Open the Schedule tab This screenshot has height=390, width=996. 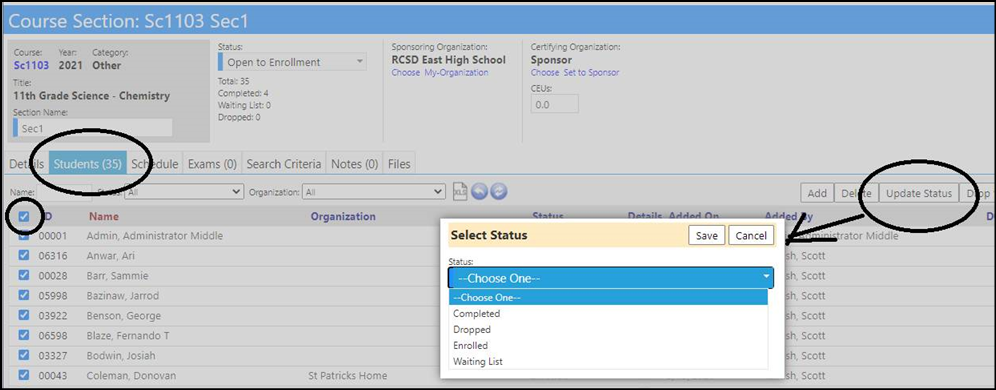point(155,164)
